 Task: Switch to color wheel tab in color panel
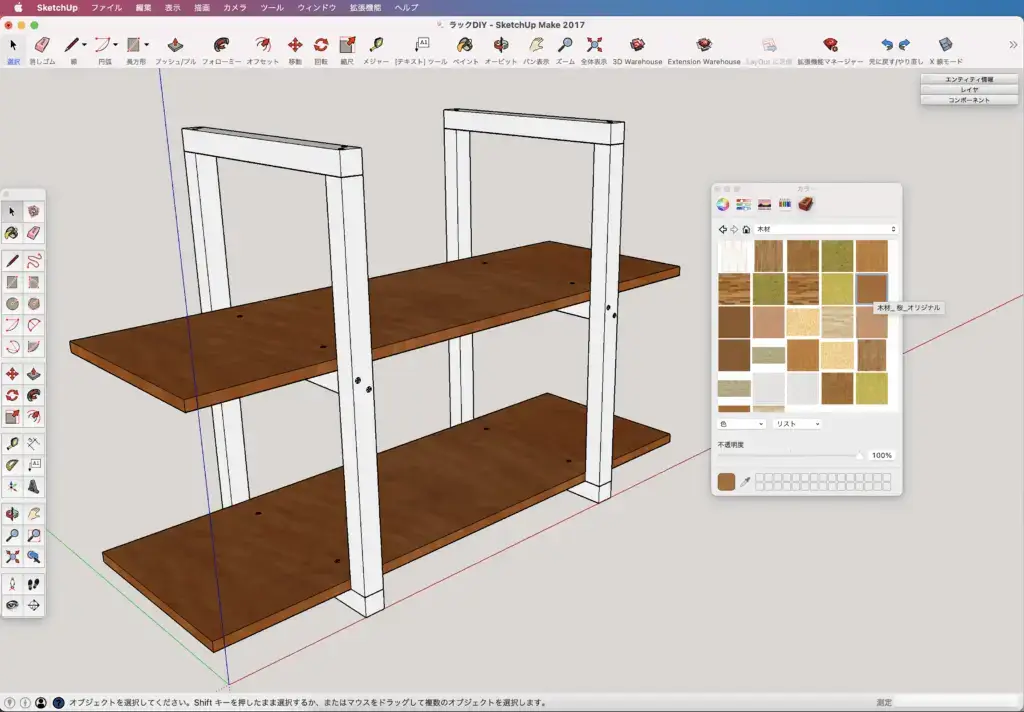click(x=722, y=204)
